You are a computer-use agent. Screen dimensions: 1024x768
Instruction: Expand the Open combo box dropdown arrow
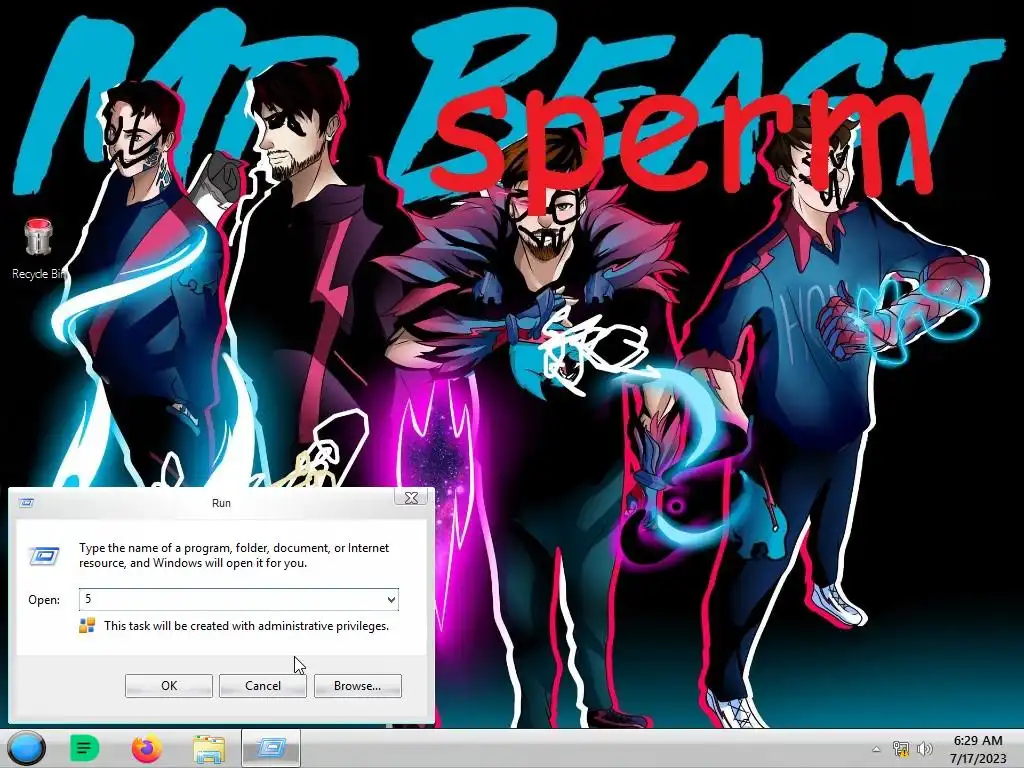tap(391, 600)
